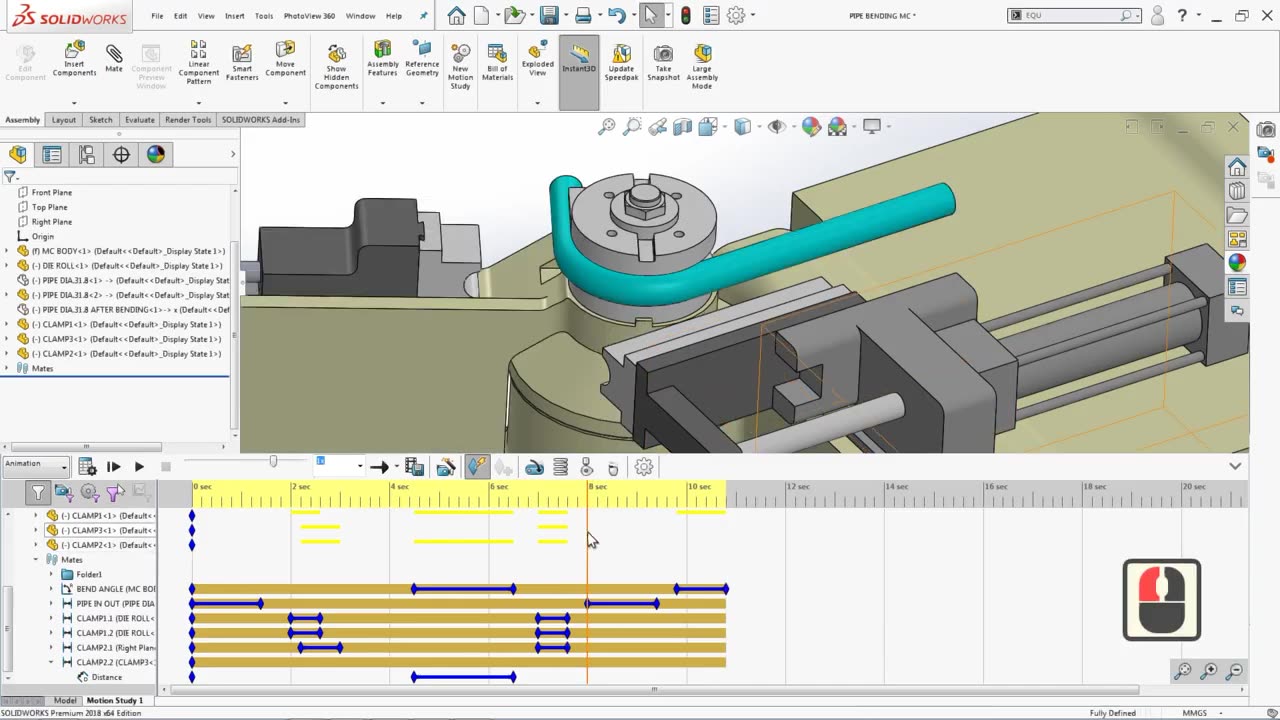
Task: Open the Insert menu
Action: (234, 16)
